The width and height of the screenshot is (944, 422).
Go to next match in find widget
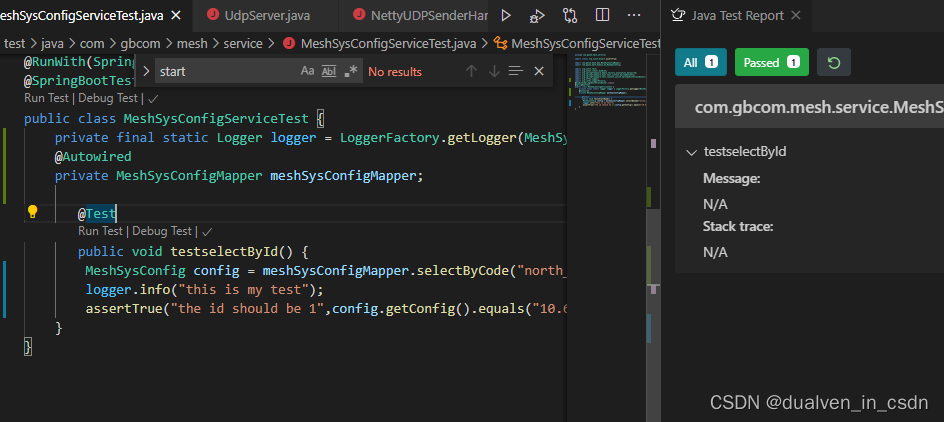[x=494, y=71]
